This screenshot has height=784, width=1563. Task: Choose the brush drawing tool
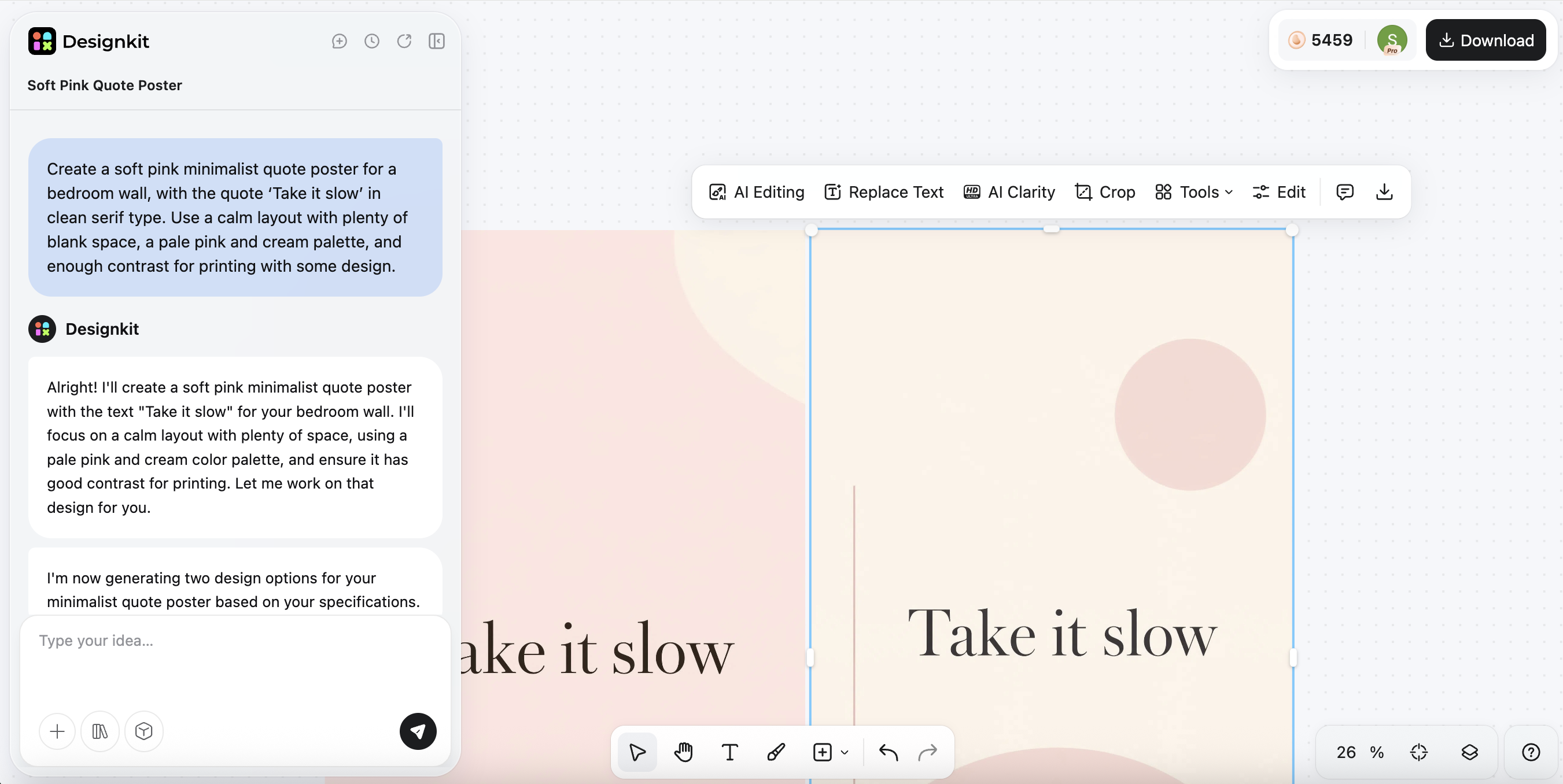776,752
